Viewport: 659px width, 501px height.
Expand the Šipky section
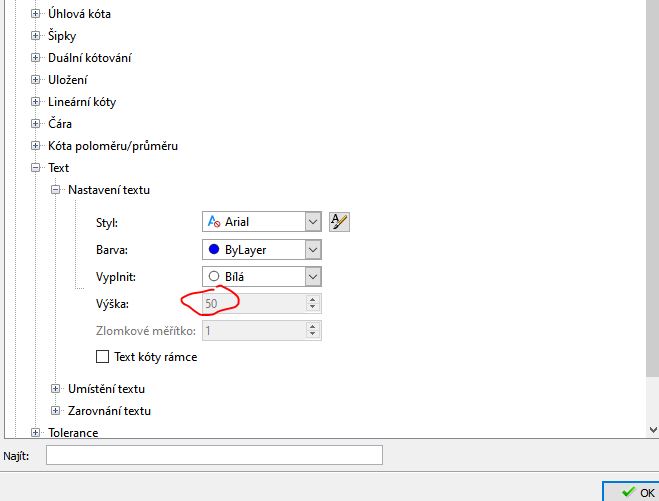tap(37, 36)
